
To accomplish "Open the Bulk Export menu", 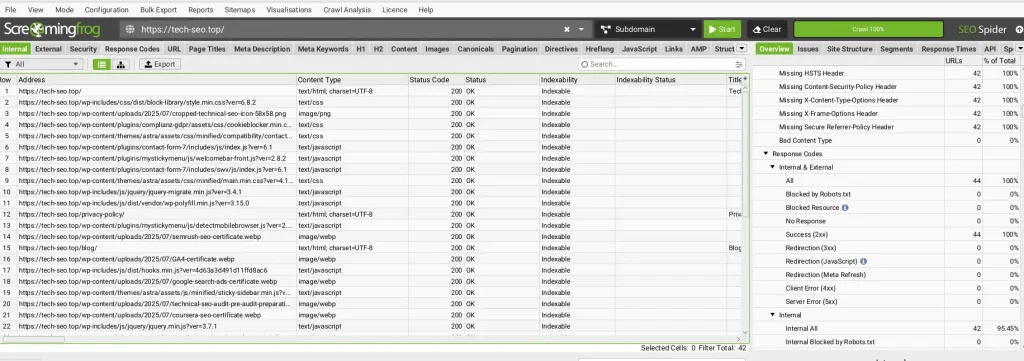I will 158,10.
